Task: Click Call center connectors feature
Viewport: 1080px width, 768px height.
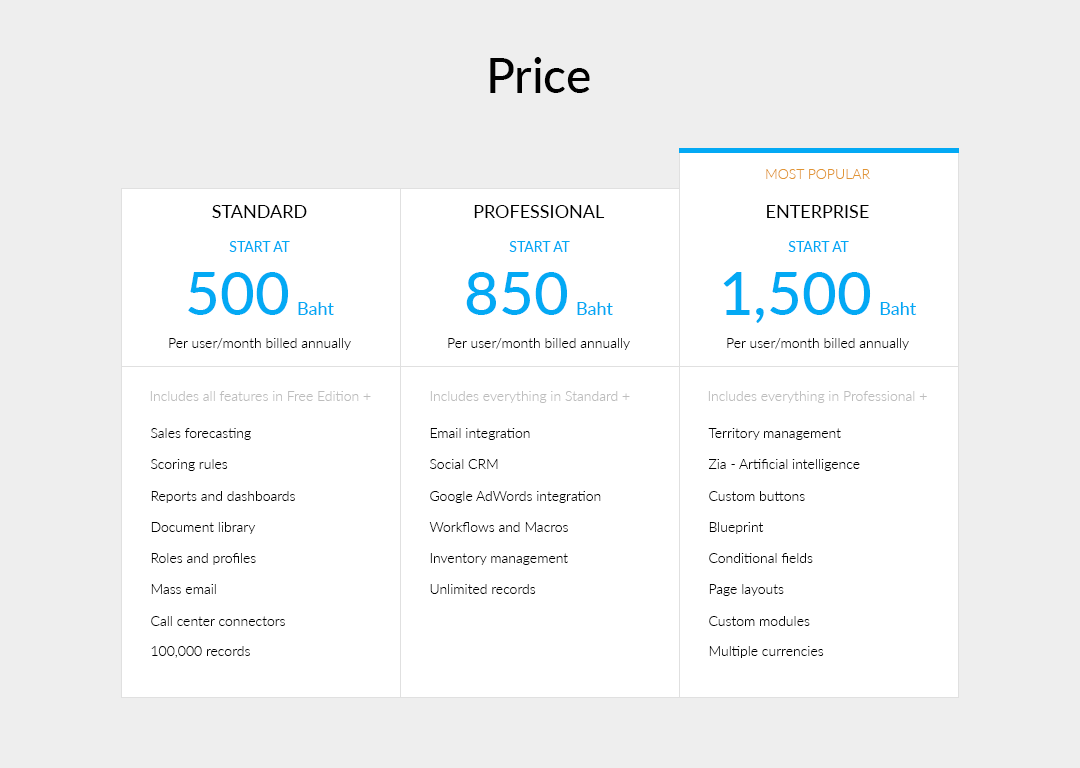Action: [x=218, y=621]
